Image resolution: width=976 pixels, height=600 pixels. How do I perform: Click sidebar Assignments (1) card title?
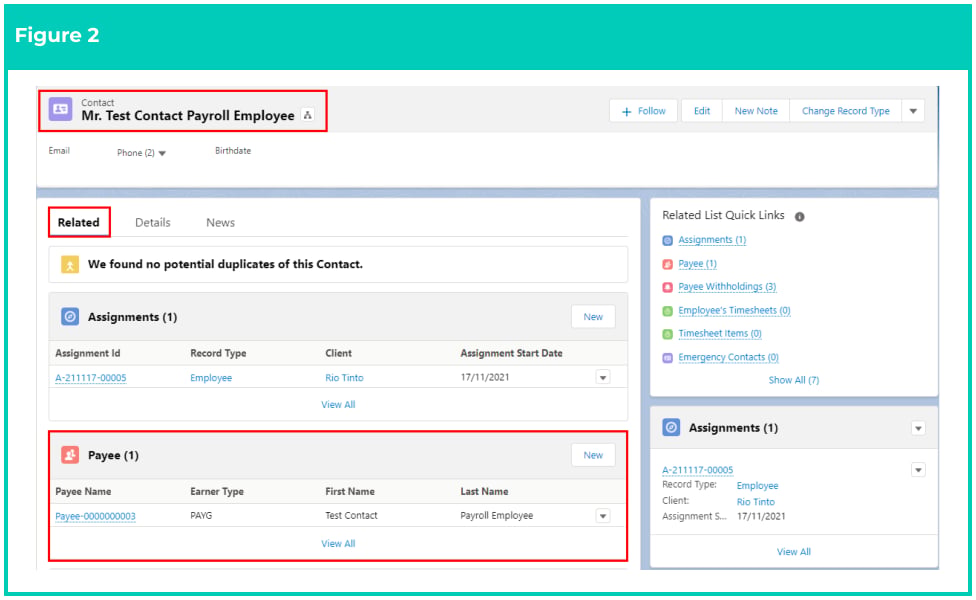coord(733,428)
